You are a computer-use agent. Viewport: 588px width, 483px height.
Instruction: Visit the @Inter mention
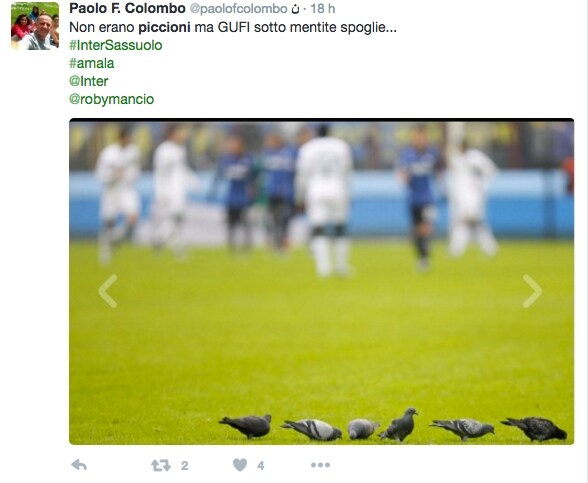tap(88, 81)
